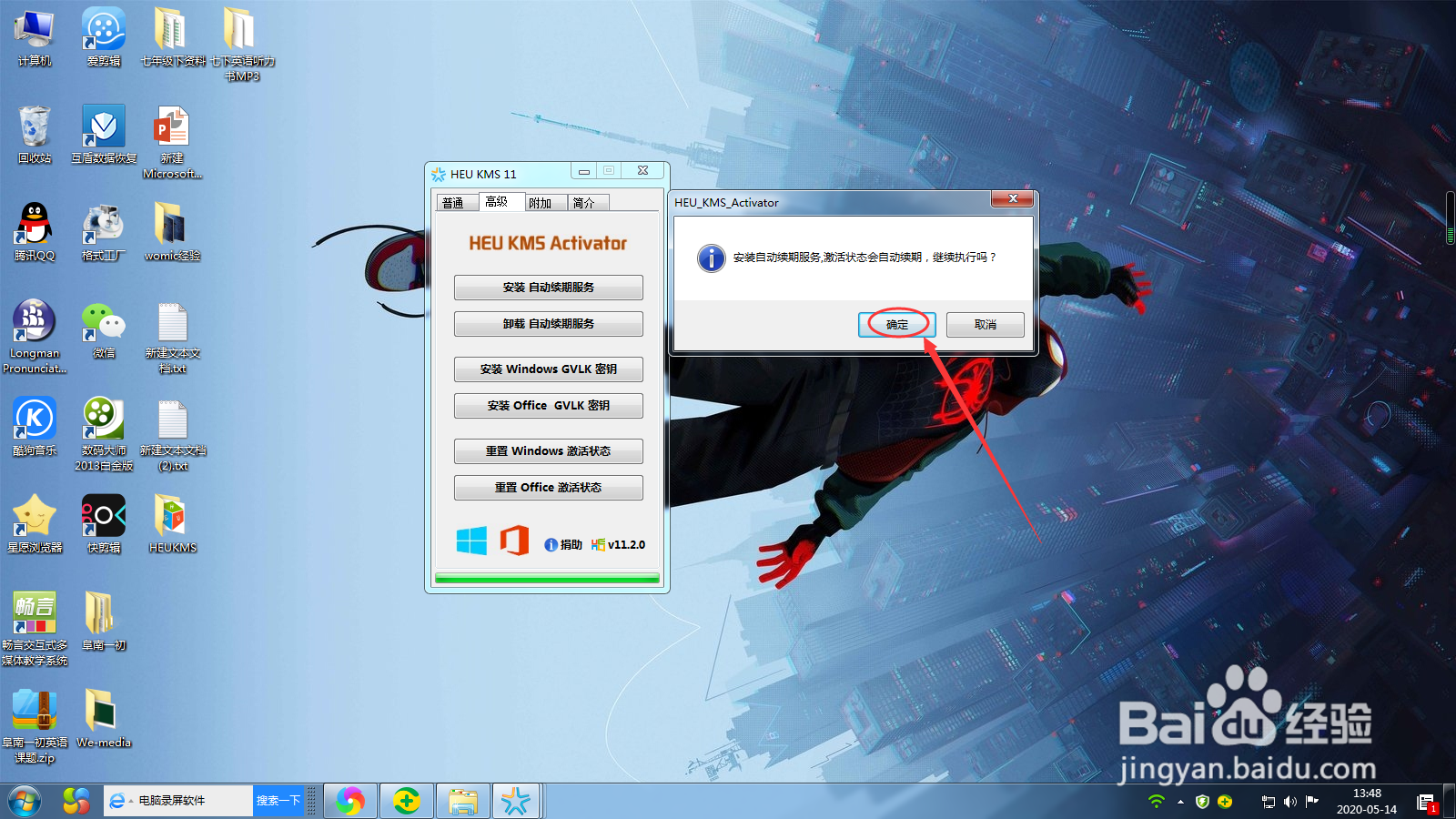Open the 格式工厂 shortcut

pyautogui.click(x=104, y=233)
